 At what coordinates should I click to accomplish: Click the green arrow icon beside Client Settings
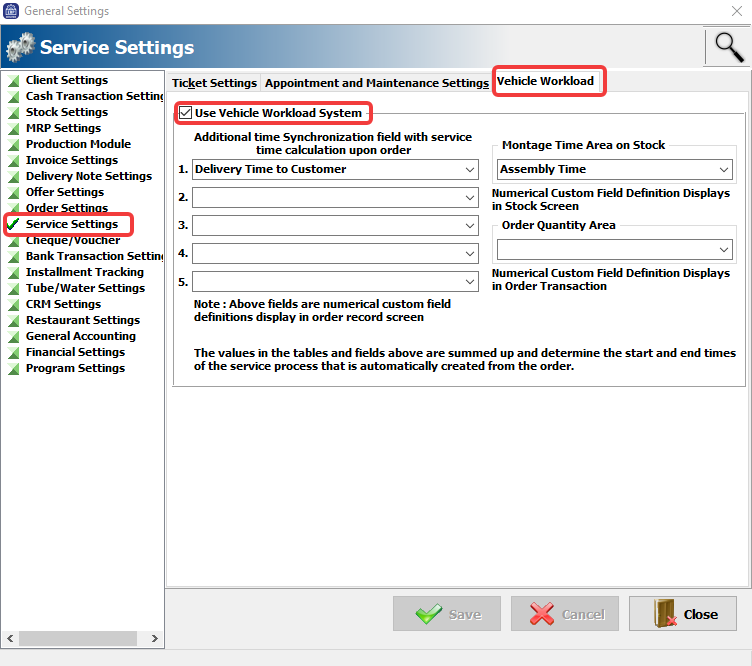[x=13, y=81]
